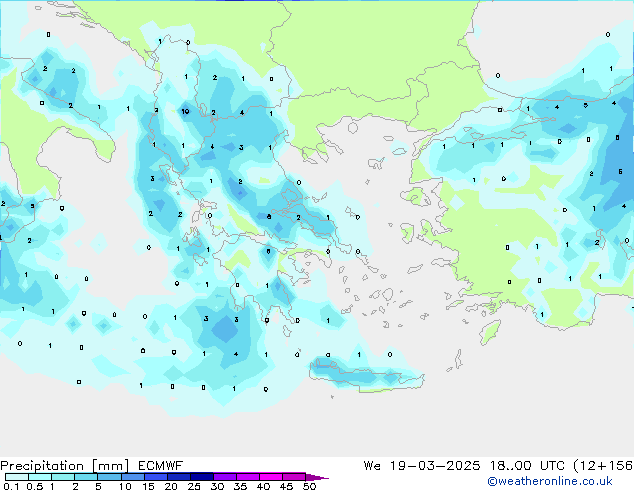Select the 5–10 mm legend color swatch
Screen dimensions: 634x490
click(x=110, y=477)
